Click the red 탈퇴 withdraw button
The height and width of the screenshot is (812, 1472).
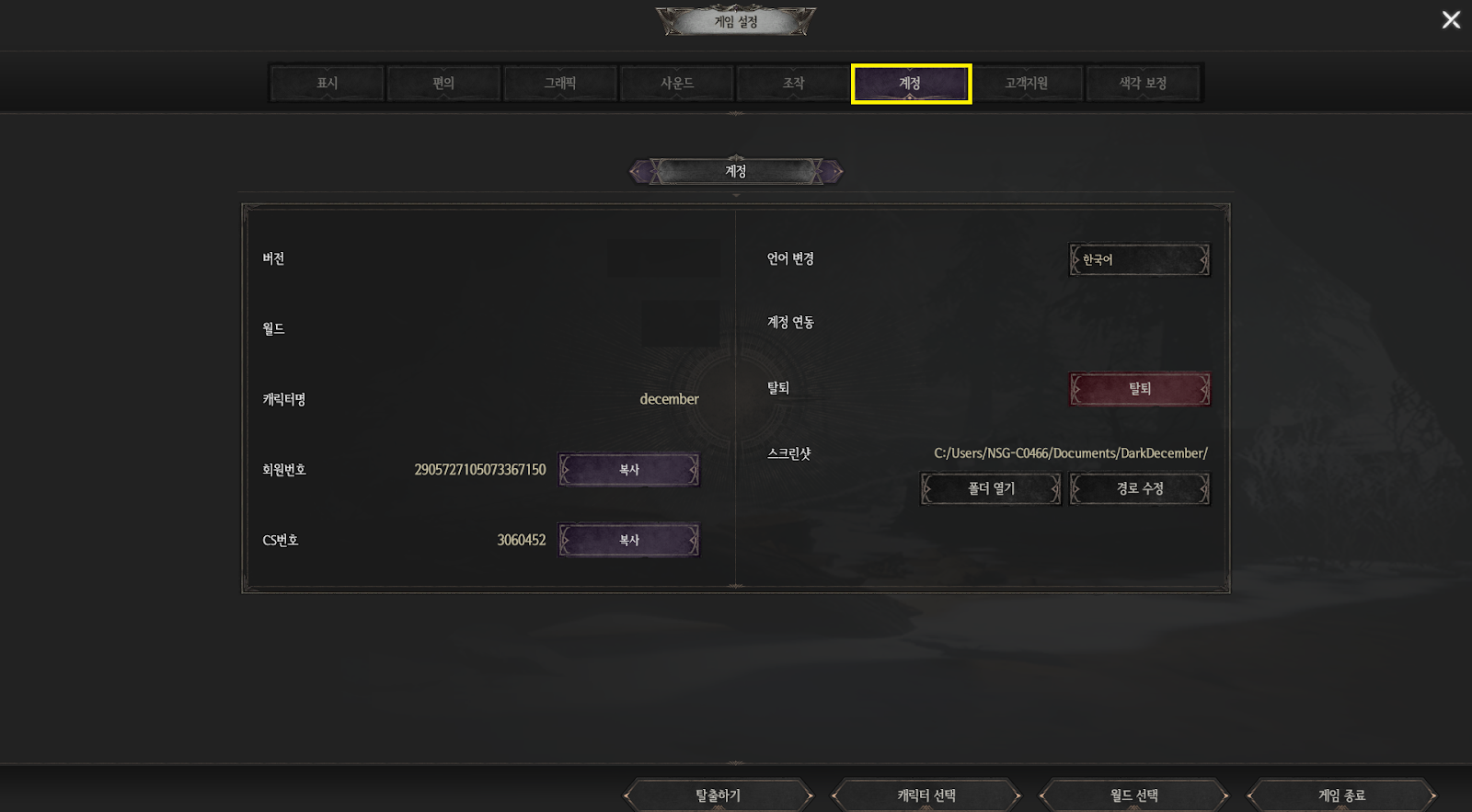[x=1139, y=389]
